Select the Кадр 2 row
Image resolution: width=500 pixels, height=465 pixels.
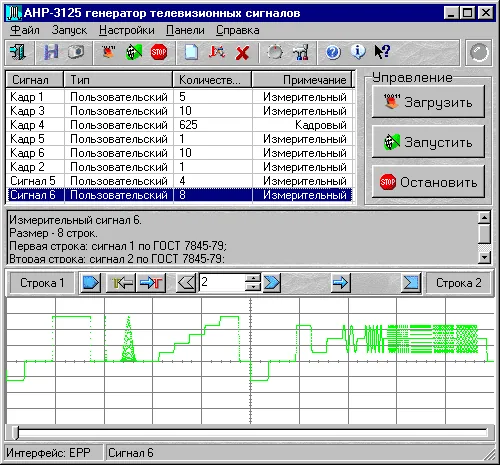click(x=179, y=167)
